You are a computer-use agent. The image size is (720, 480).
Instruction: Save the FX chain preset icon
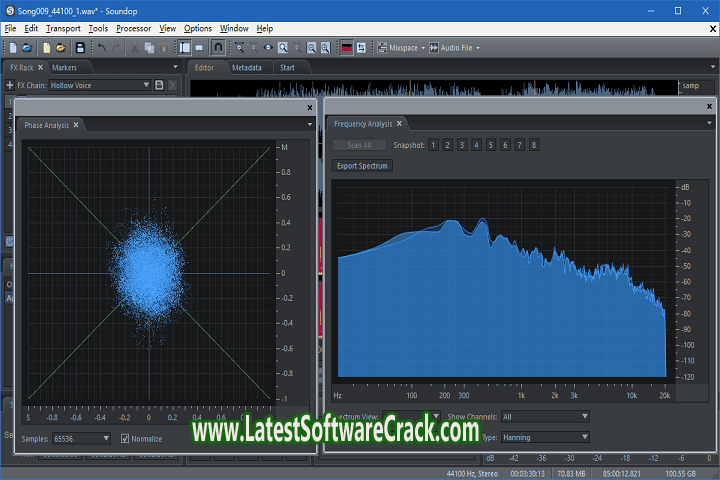click(159, 85)
